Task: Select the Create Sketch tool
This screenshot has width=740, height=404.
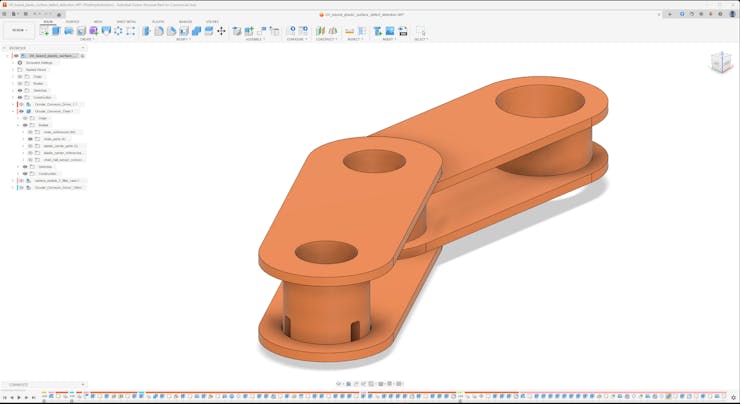Action: tap(44, 31)
